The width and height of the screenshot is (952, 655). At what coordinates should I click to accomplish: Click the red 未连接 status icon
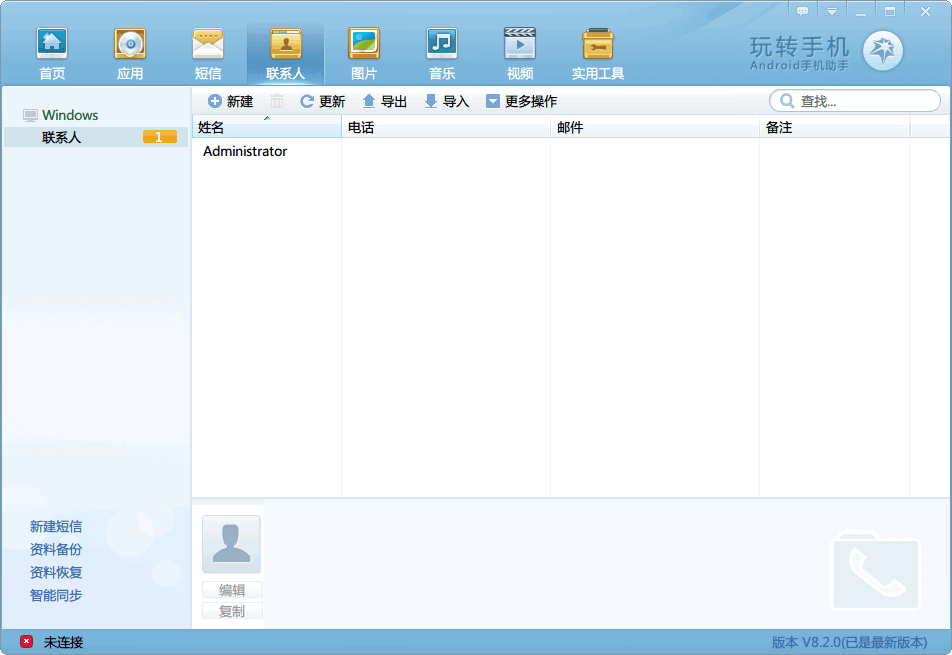26,641
